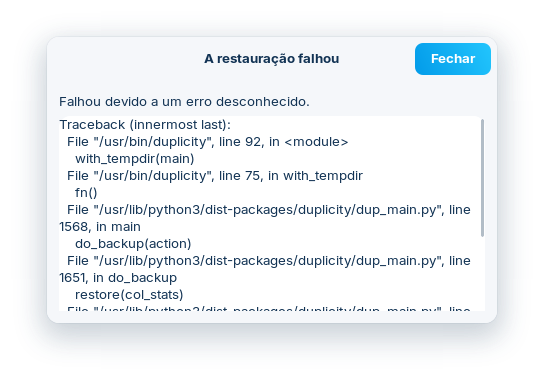Click the "<module>" text in the traceback
The height and width of the screenshot is (380, 544).
(x=316, y=142)
